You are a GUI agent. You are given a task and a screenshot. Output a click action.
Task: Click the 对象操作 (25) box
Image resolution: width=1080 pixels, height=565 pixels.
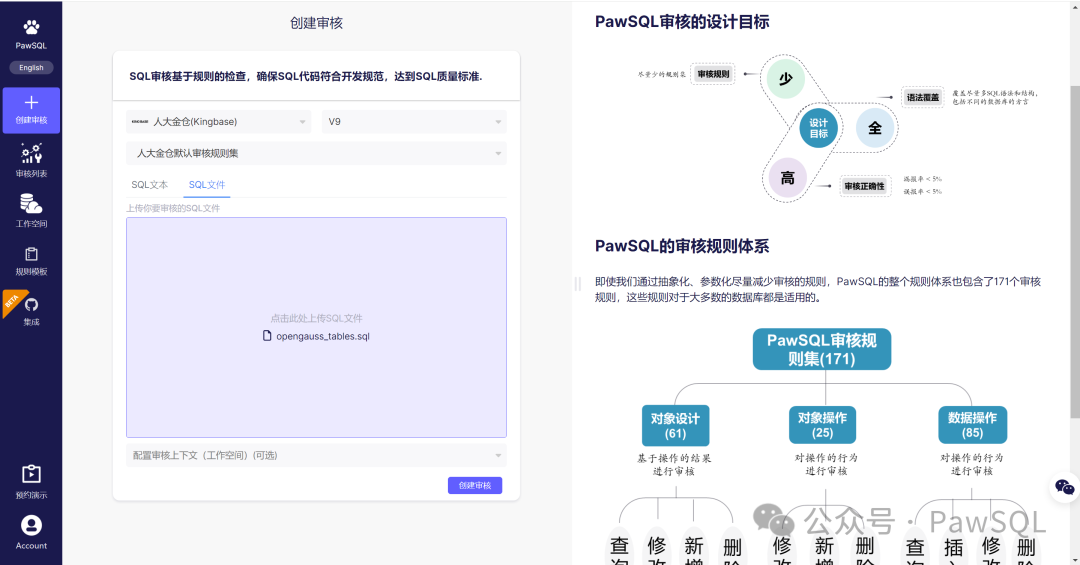pyautogui.click(x=822, y=425)
